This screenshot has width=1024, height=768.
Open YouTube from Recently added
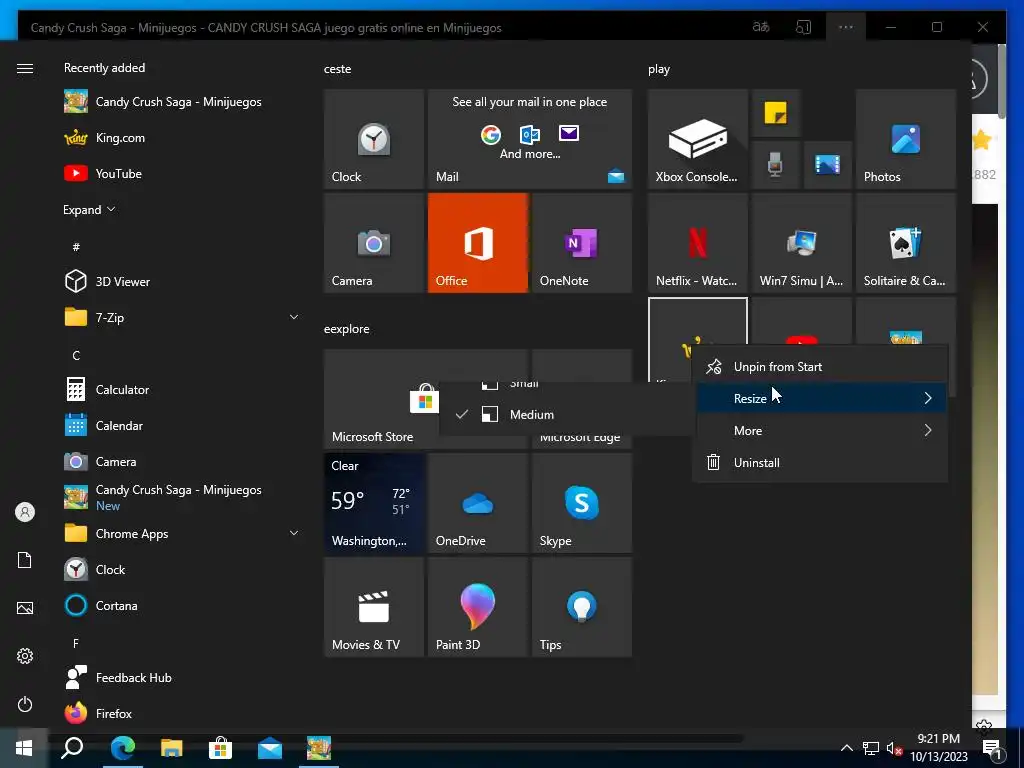click(180, 174)
